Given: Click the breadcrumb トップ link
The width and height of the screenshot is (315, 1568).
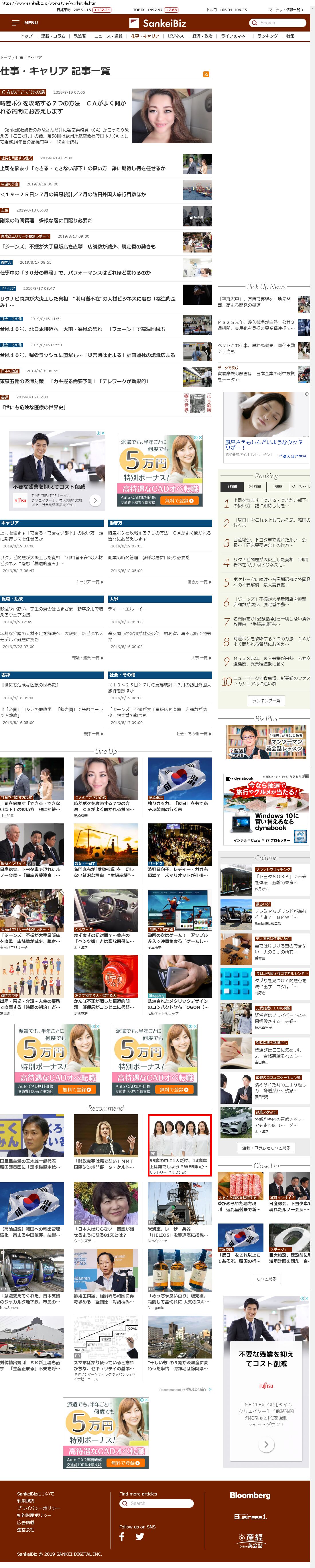Looking at the screenshot, I should pos(5,57).
